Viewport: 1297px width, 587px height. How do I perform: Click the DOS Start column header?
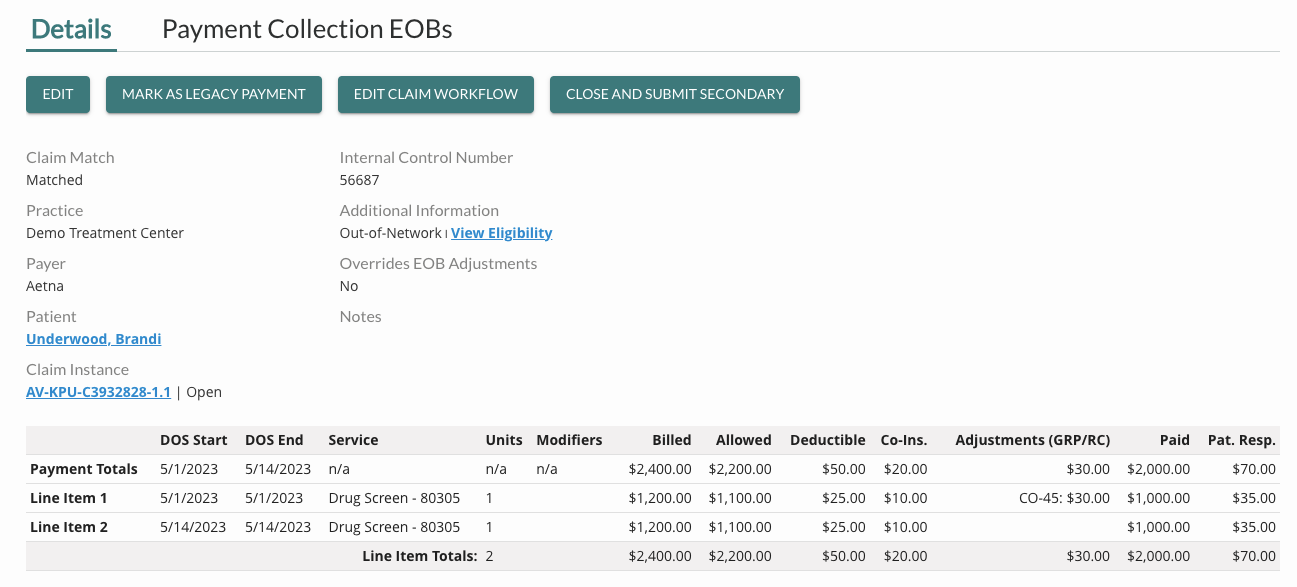coord(193,440)
